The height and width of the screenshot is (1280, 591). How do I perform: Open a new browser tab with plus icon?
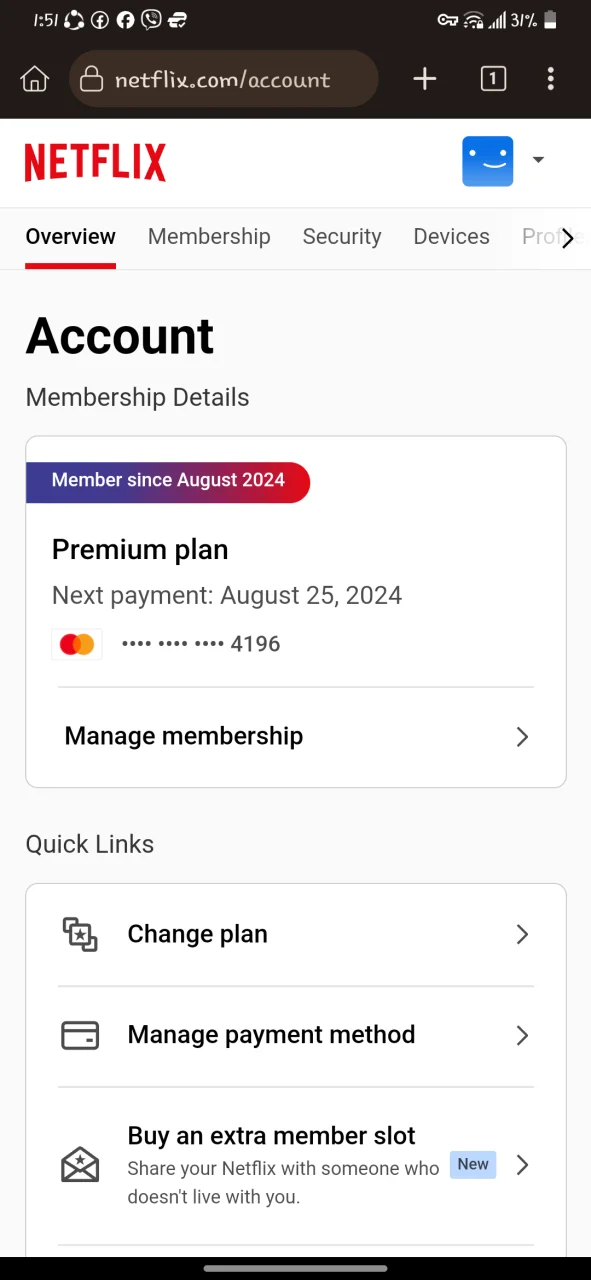[x=425, y=79]
